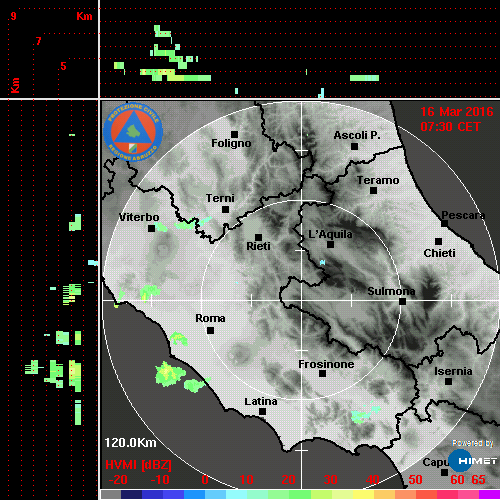Click the Terni city marker square
Image resolution: width=500 pixels, height=500 pixels.
point(225,209)
